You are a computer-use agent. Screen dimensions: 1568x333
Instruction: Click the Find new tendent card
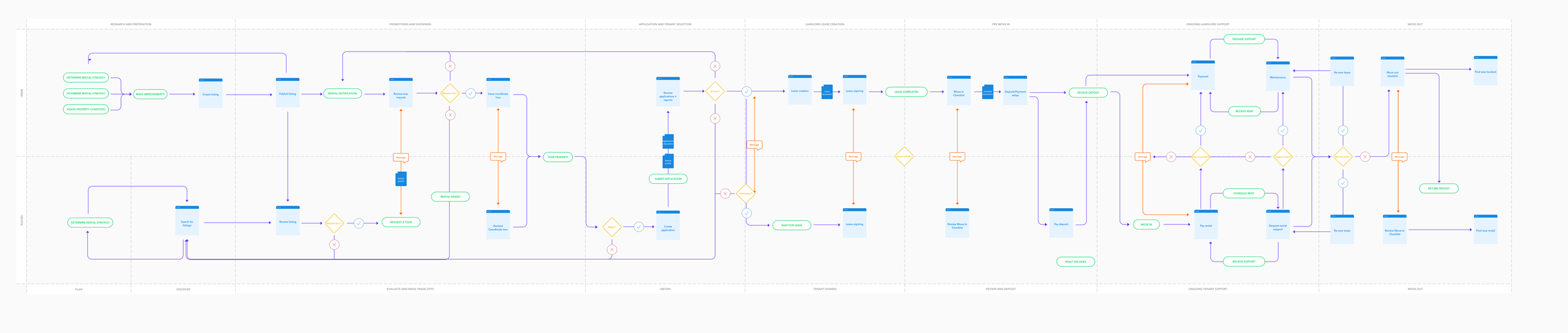pyautogui.click(x=1485, y=71)
